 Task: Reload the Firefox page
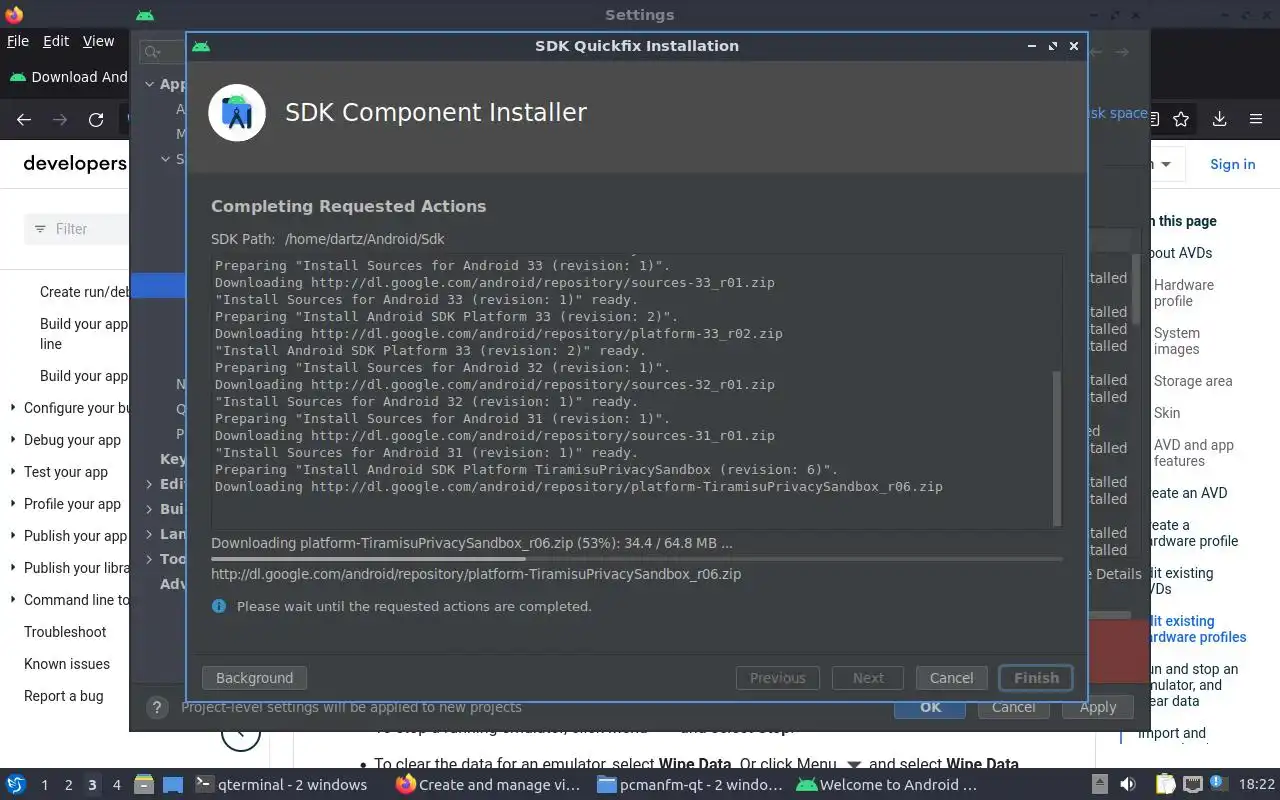coord(96,120)
